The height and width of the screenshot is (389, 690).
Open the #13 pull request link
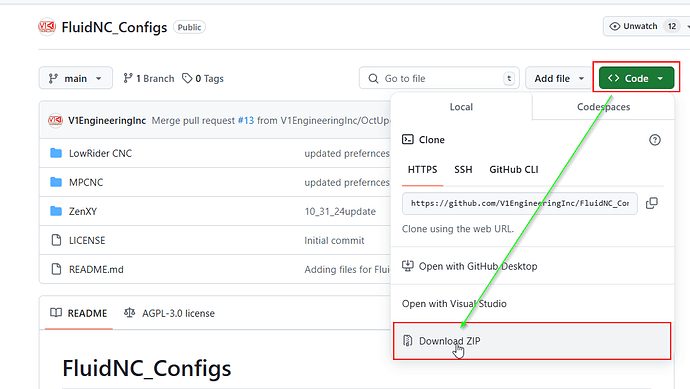[246, 121]
